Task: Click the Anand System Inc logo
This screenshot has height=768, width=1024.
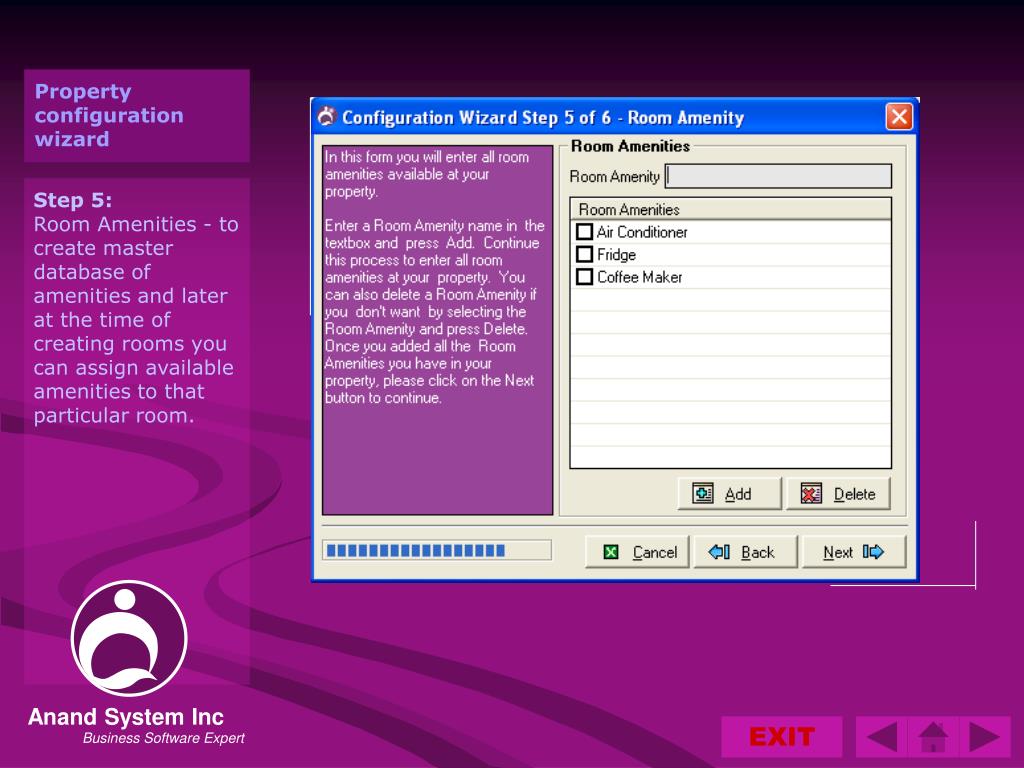Action: (129, 638)
